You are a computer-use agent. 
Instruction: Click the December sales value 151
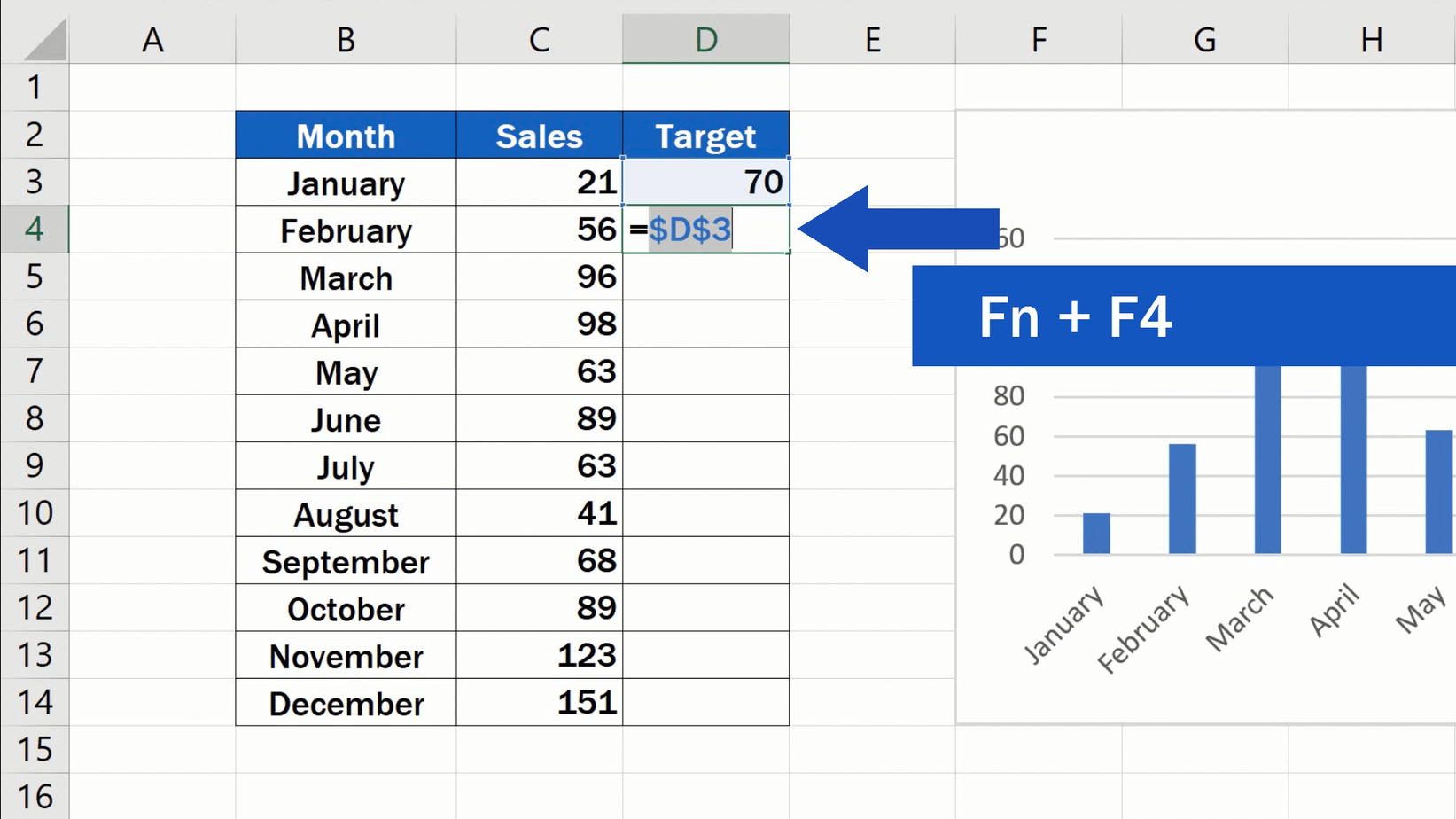click(x=585, y=703)
